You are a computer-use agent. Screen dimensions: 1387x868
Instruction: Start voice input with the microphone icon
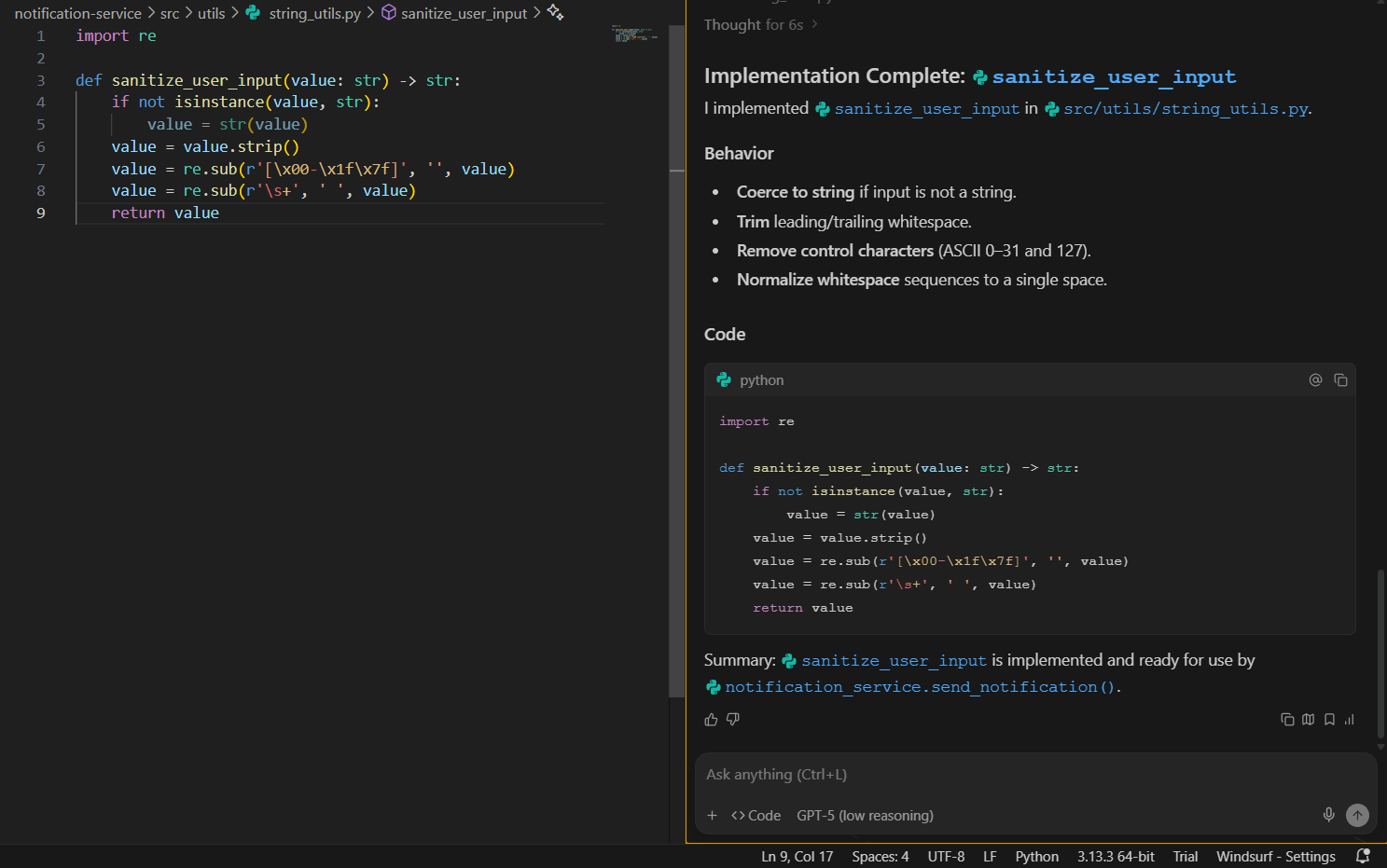1328,814
